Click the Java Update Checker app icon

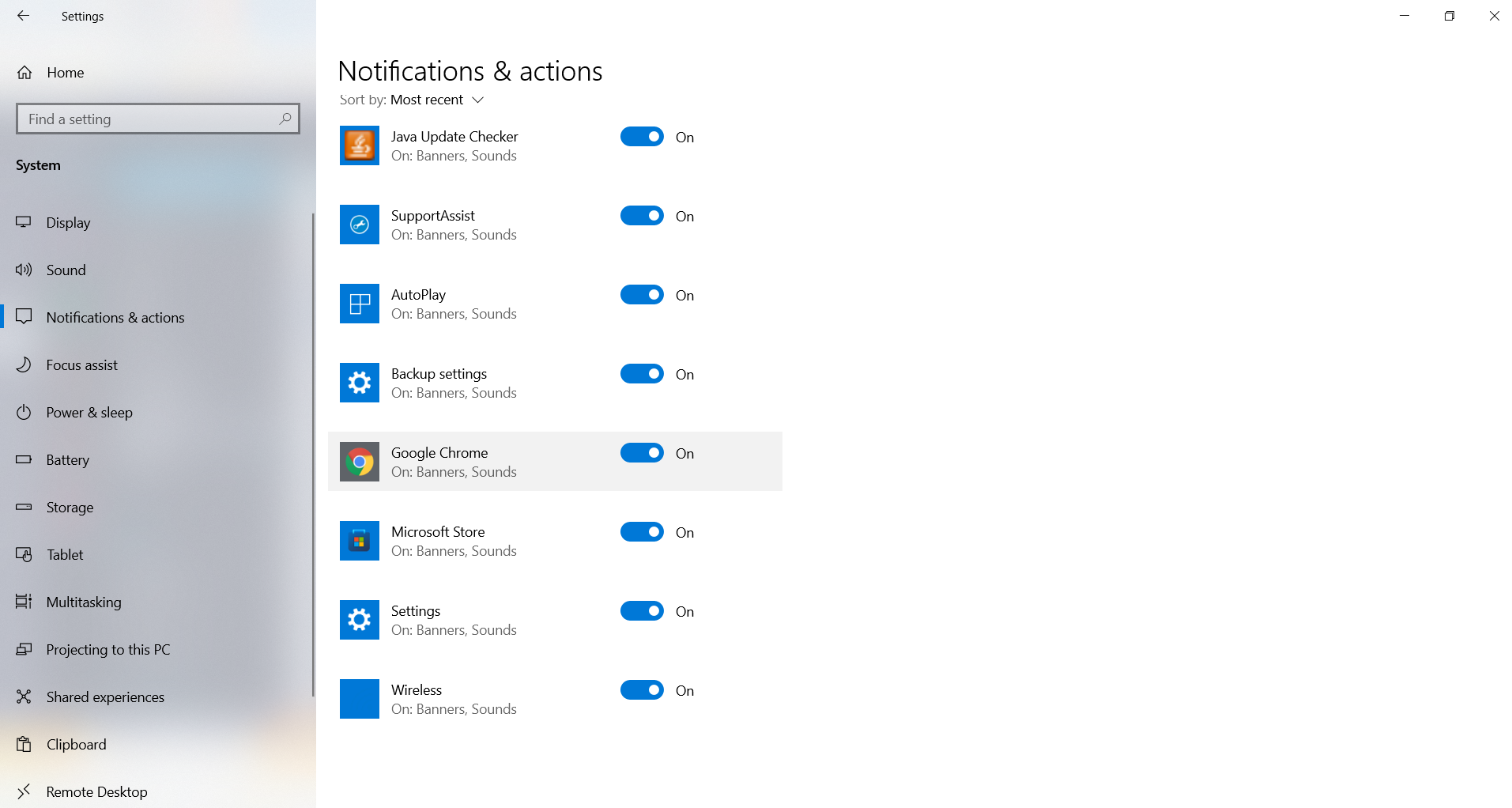coord(360,145)
